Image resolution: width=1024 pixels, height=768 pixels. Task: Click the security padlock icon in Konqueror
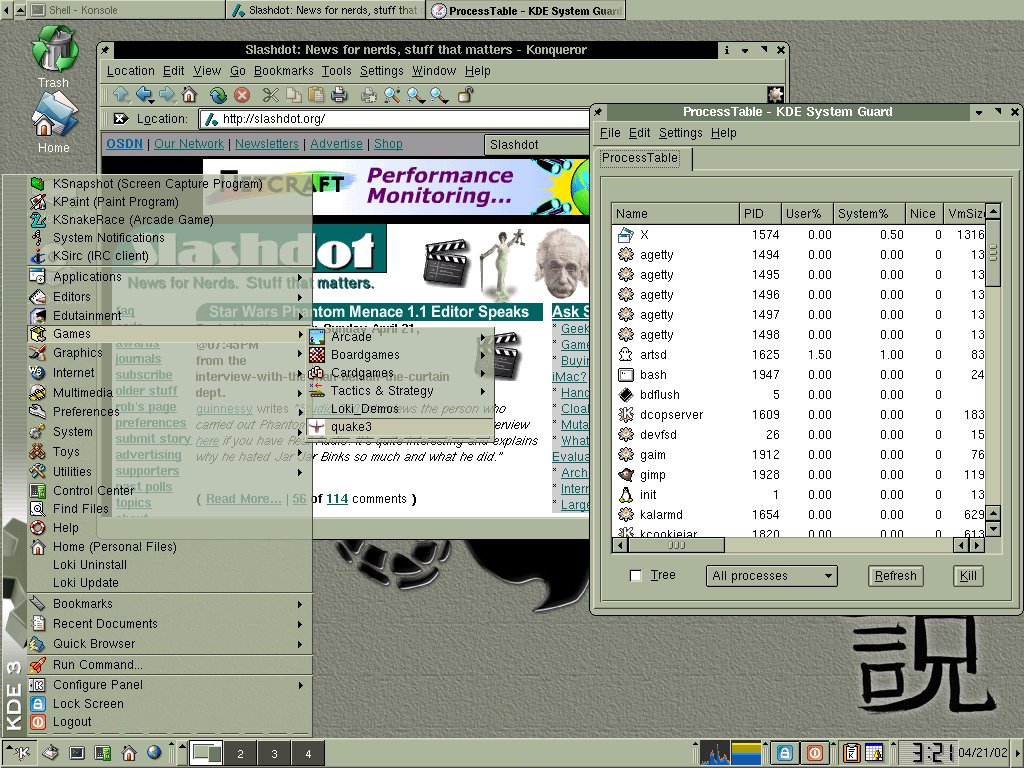tap(465, 95)
